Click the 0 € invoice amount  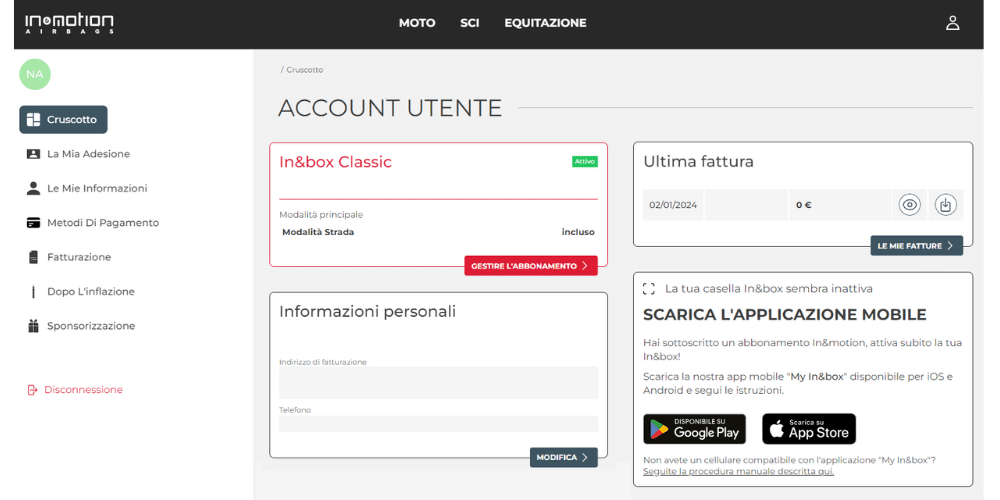click(x=804, y=205)
